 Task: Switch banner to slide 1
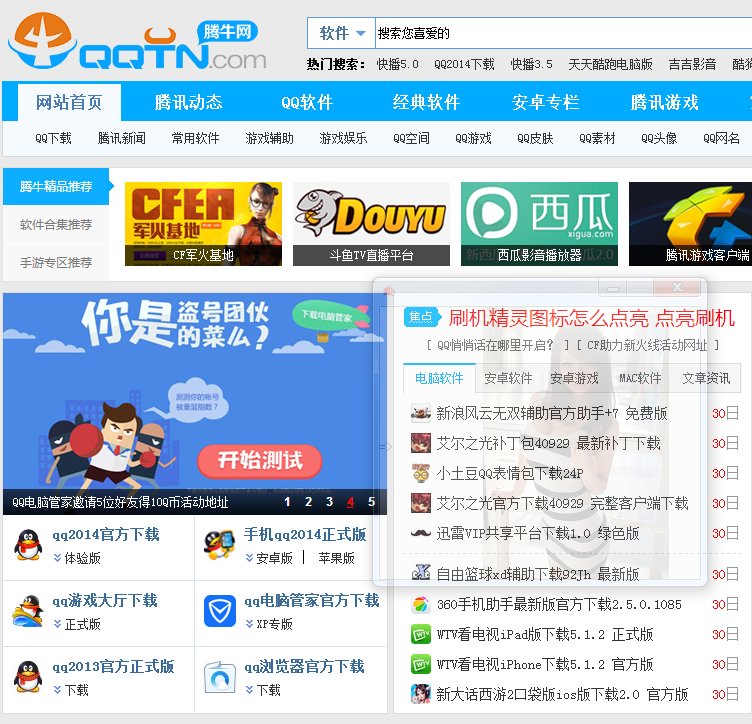coord(287,502)
